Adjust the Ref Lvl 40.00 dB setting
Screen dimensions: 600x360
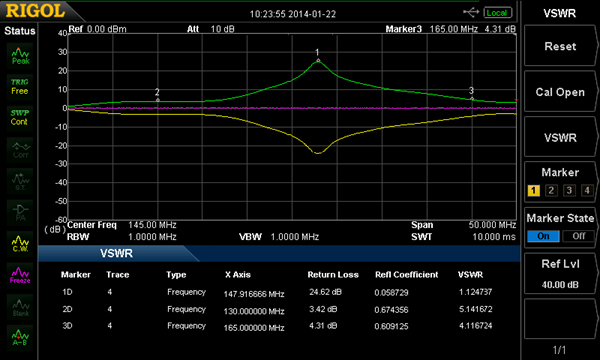(x=560, y=274)
